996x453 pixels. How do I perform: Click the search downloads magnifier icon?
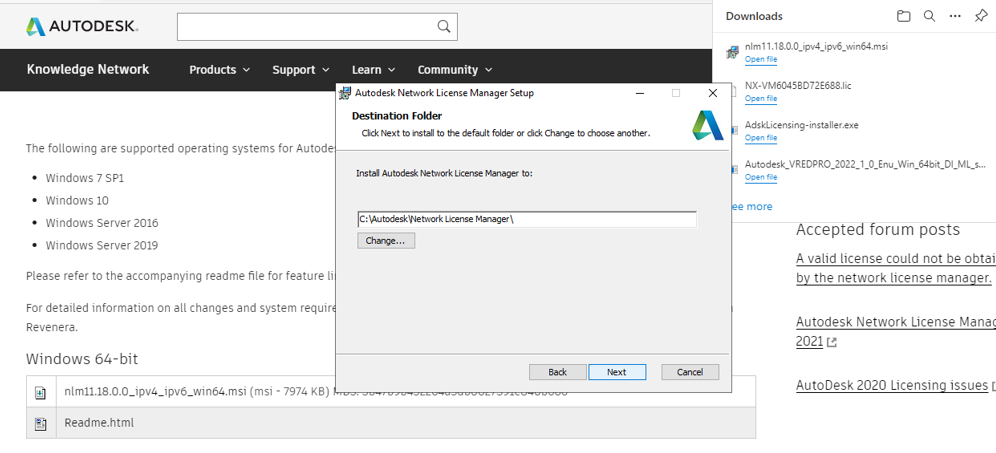click(929, 16)
